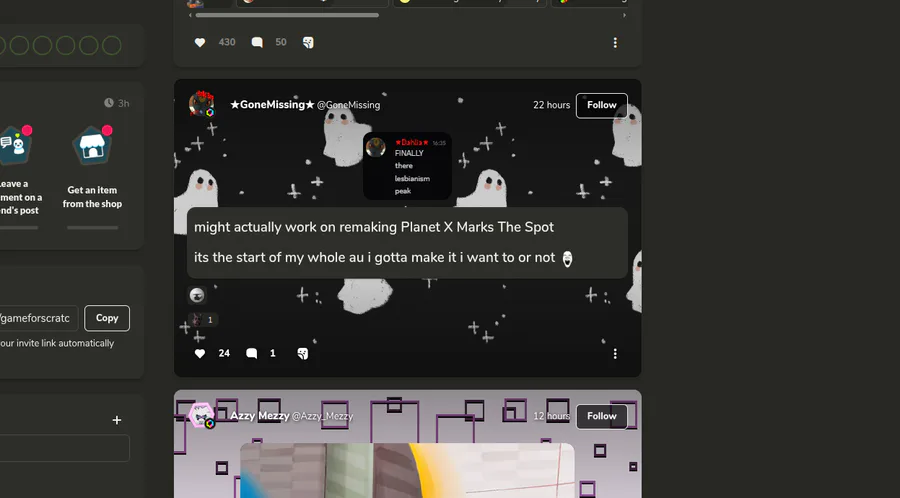Click the '430' like count
Viewport: 900px width, 498px height.
(x=227, y=42)
